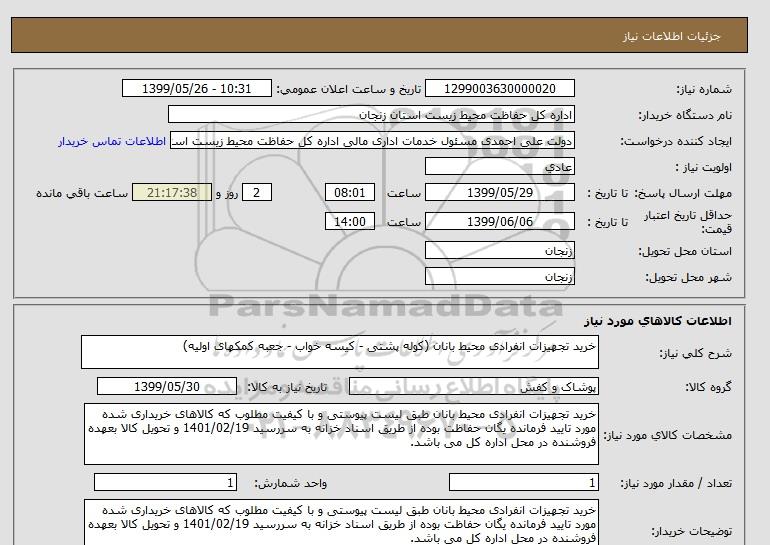
Task: Select the تاریخ نیاز به کالا label
Action: 286,387
